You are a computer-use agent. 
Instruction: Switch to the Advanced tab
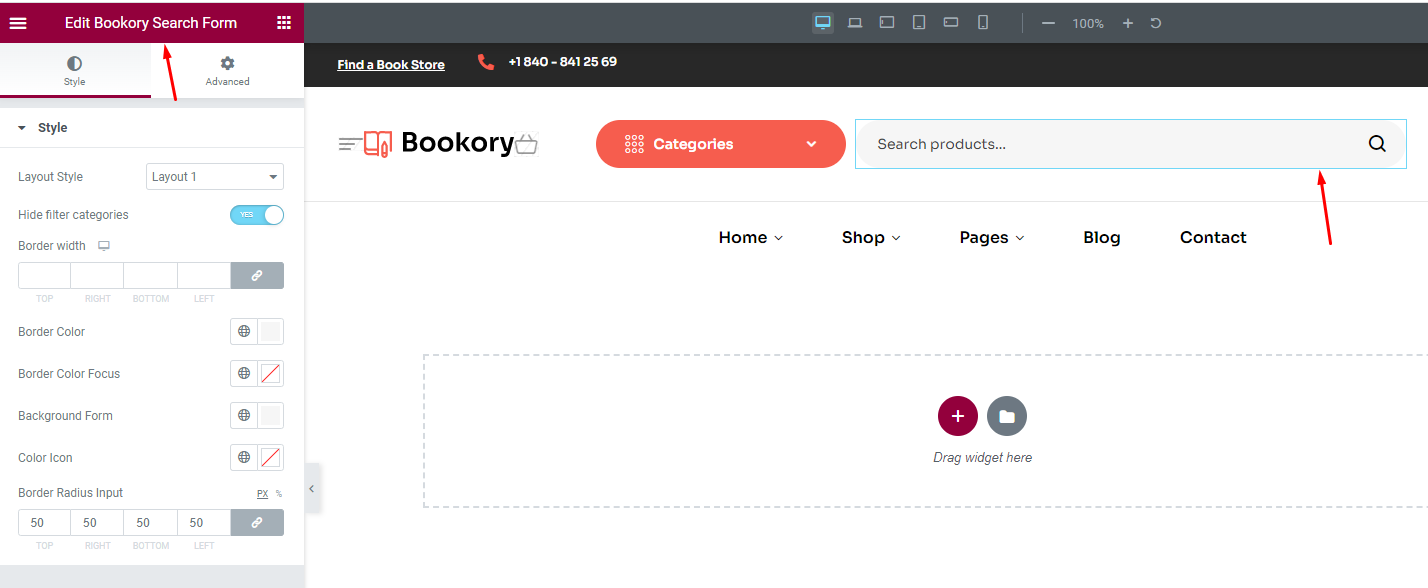tap(227, 71)
